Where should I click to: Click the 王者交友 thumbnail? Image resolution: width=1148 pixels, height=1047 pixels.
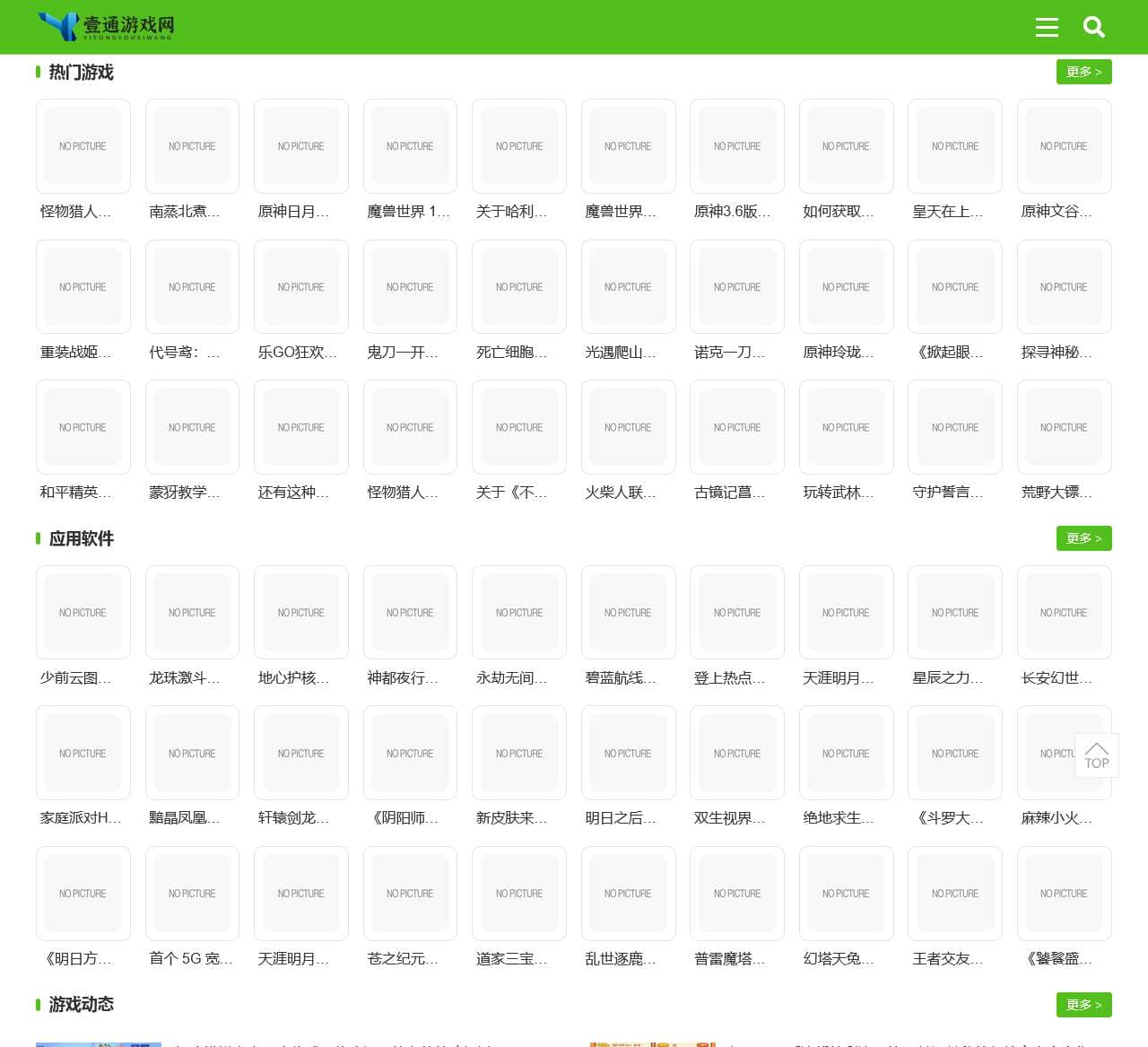[955, 894]
